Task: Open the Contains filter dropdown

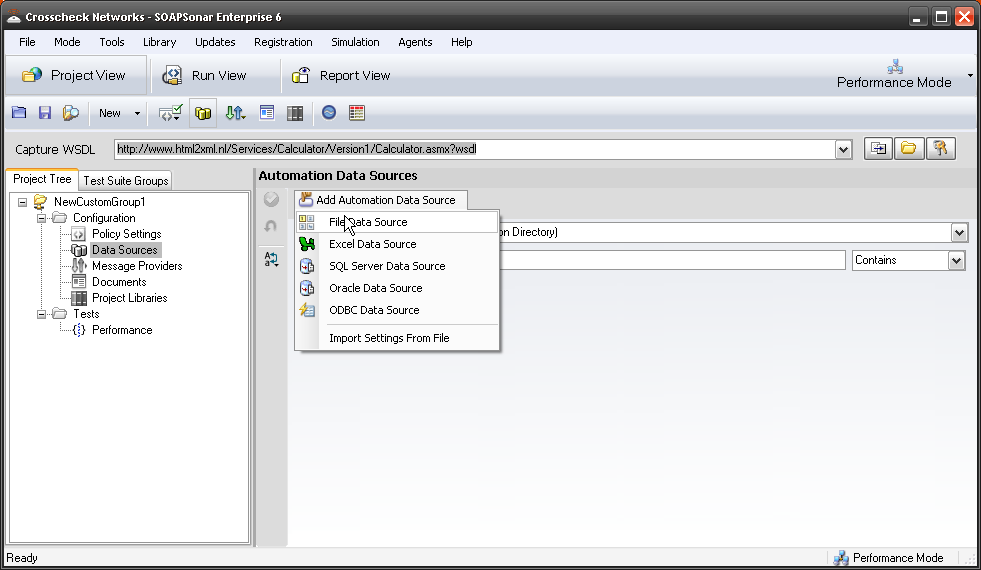Action: (x=956, y=260)
